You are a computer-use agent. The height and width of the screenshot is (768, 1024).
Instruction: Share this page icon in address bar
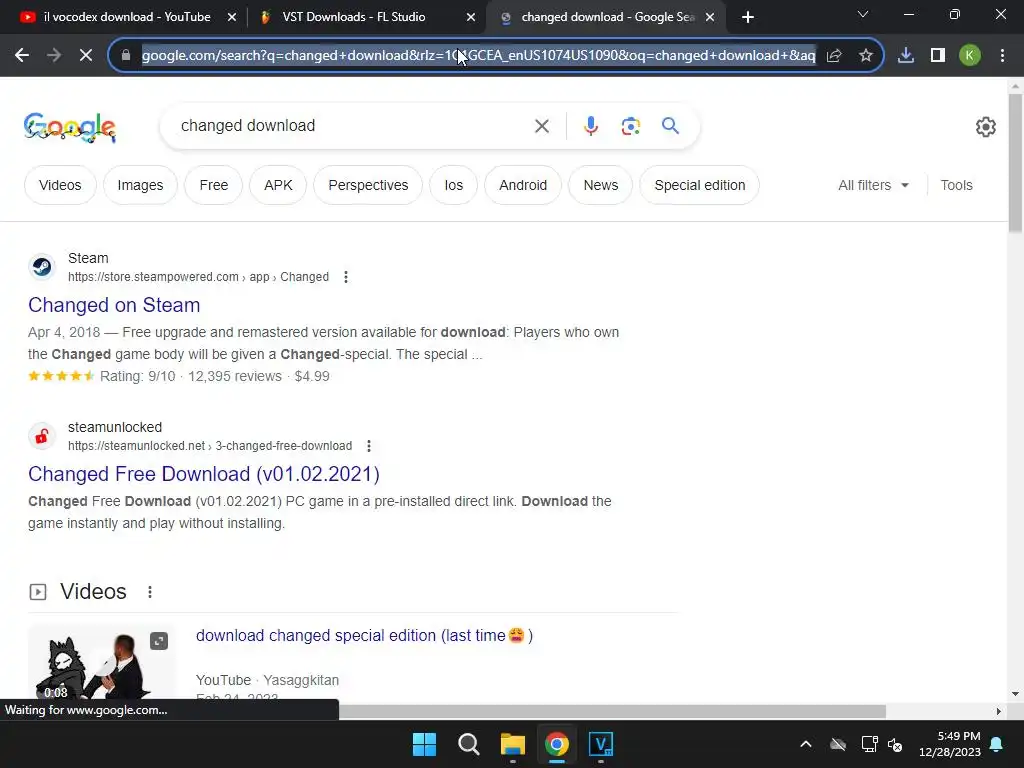point(834,56)
